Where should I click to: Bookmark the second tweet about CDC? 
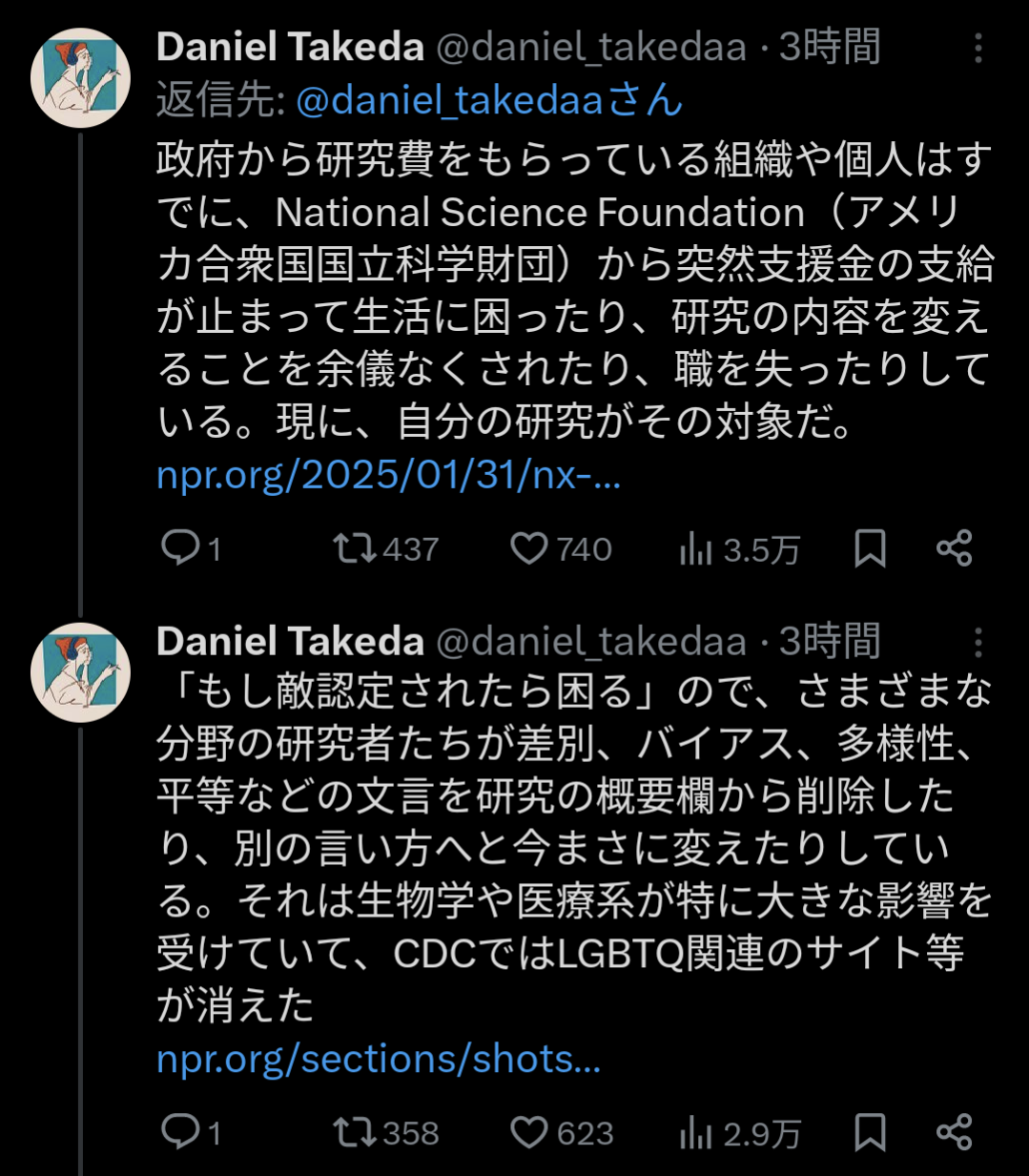pyautogui.click(x=870, y=1132)
